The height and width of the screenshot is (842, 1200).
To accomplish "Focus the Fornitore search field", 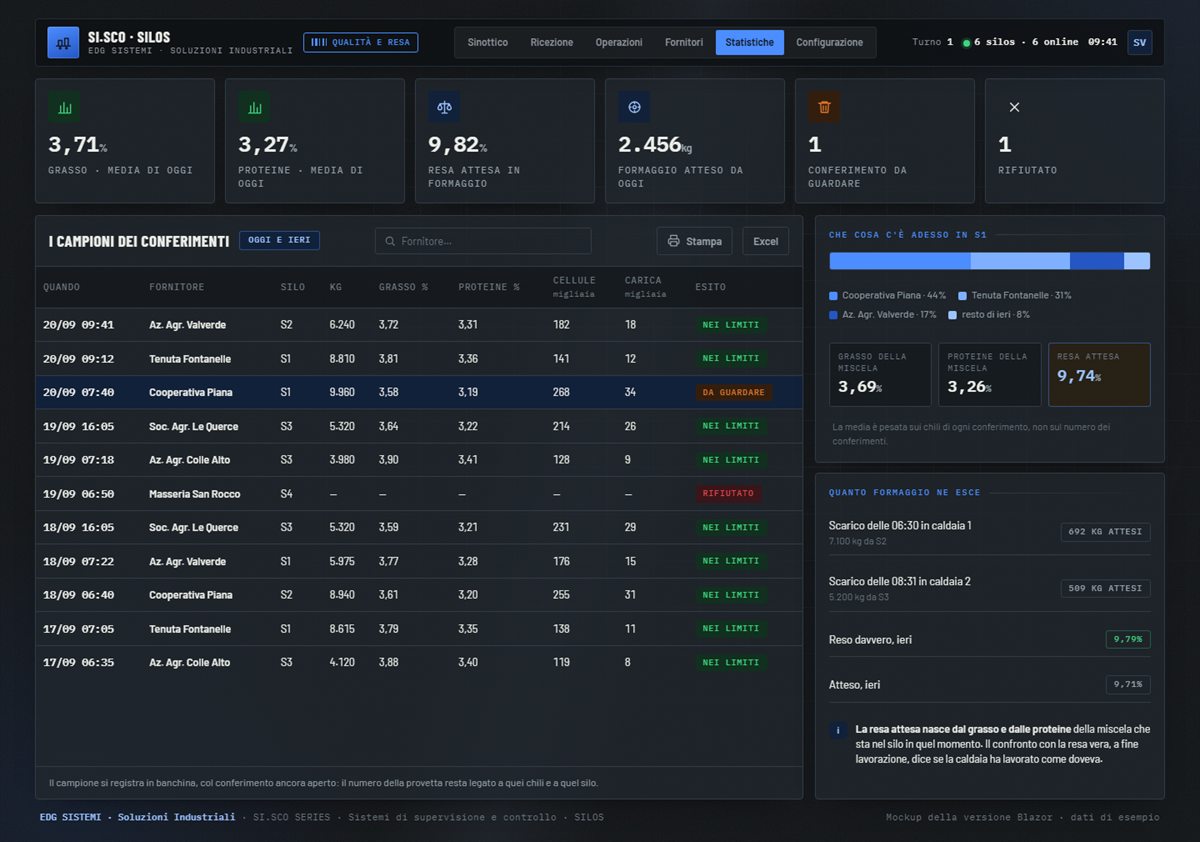I will point(483,241).
